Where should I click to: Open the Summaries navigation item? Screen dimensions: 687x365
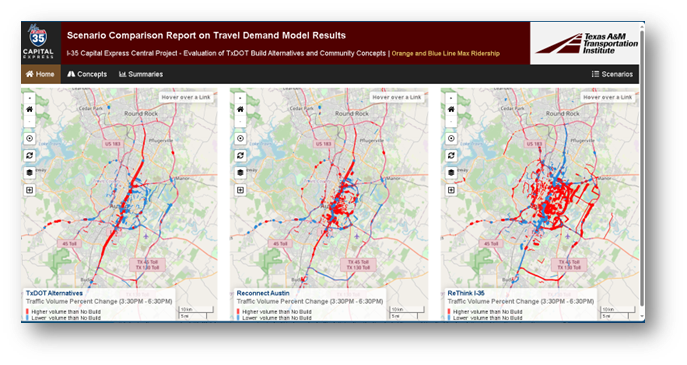point(141,74)
